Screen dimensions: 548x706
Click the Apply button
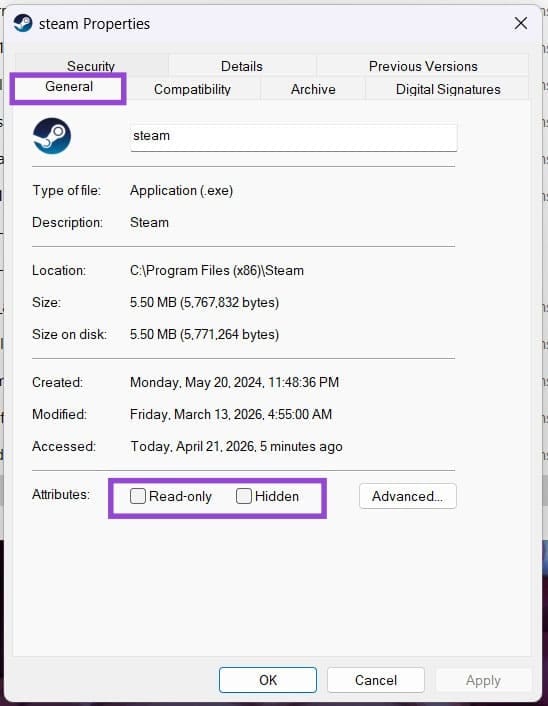483,680
